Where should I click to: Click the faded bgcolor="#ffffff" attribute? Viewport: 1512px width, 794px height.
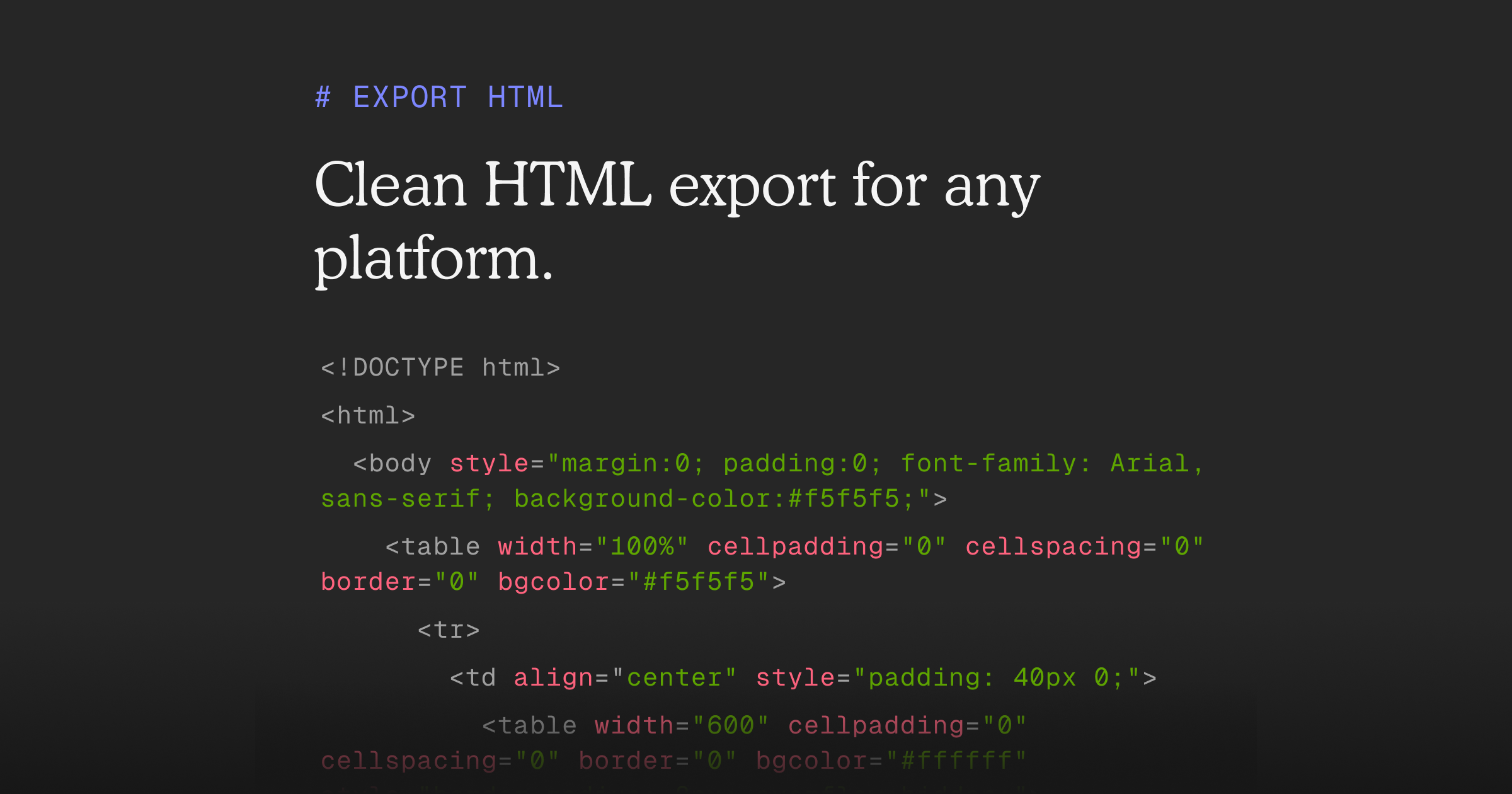click(x=891, y=761)
